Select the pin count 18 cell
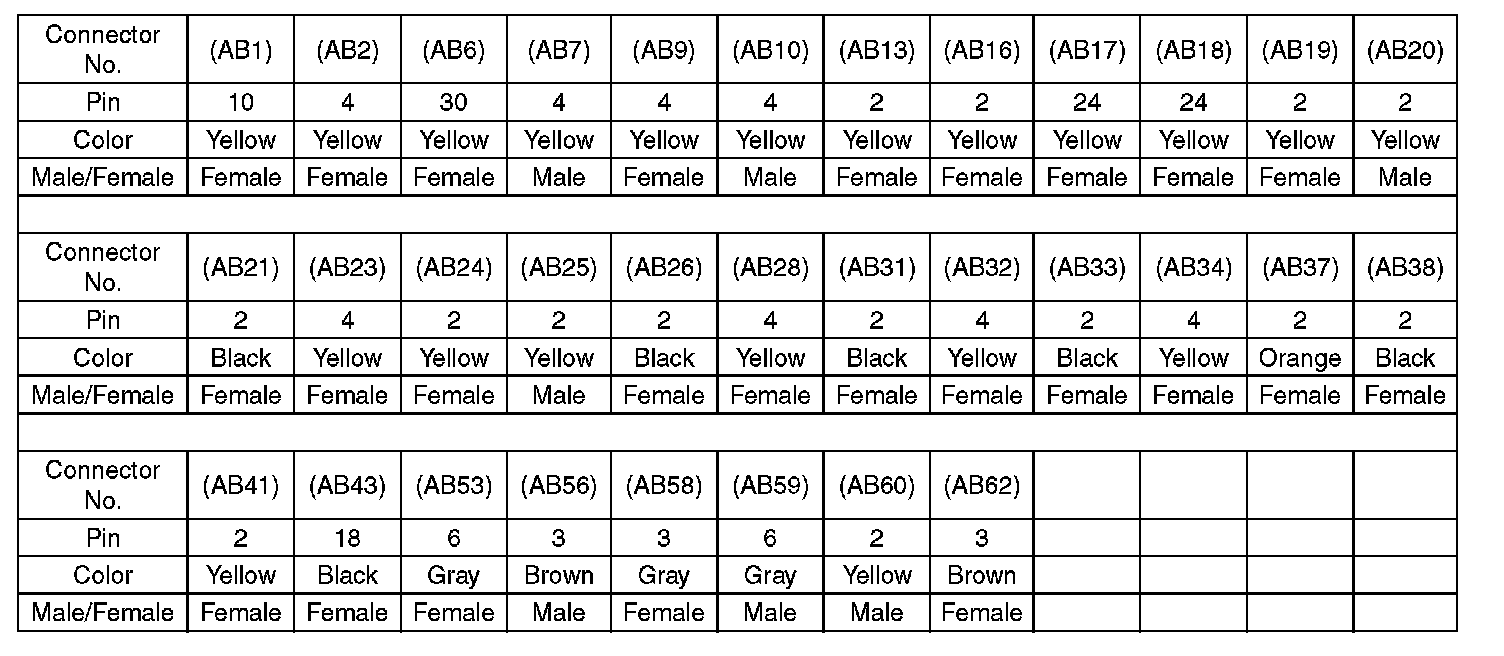The image size is (1504, 656). [x=347, y=538]
